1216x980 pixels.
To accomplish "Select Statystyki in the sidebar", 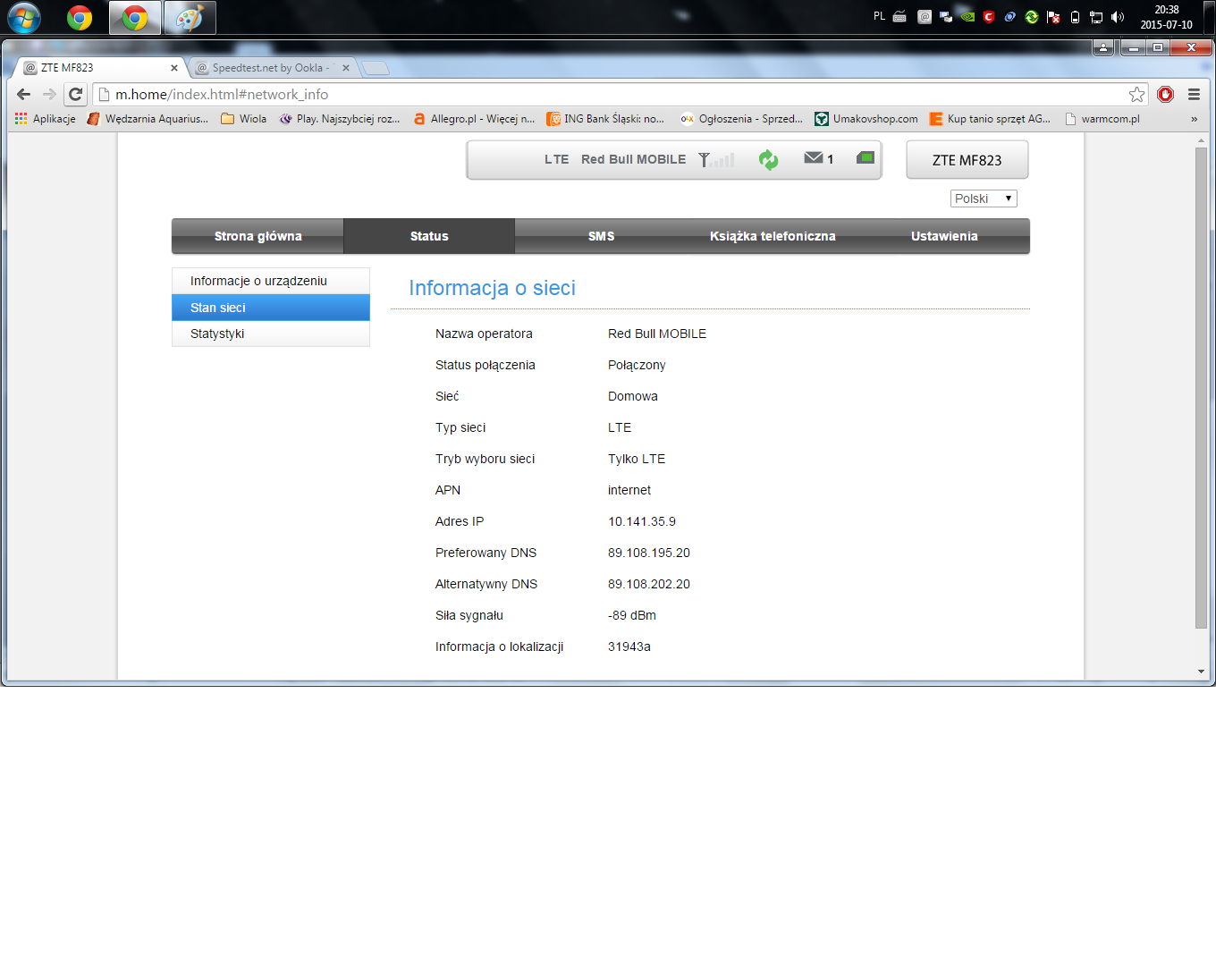I will tap(217, 334).
